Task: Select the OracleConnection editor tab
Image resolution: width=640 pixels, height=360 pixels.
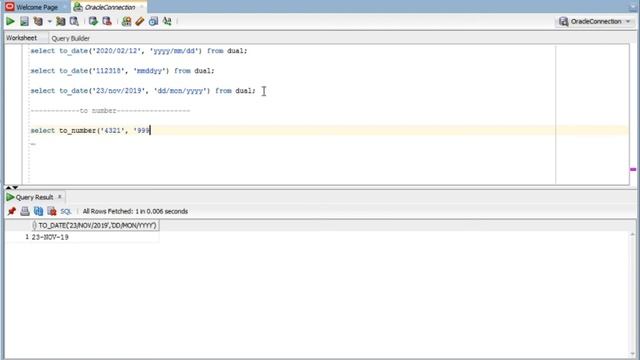Action: (110, 7)
